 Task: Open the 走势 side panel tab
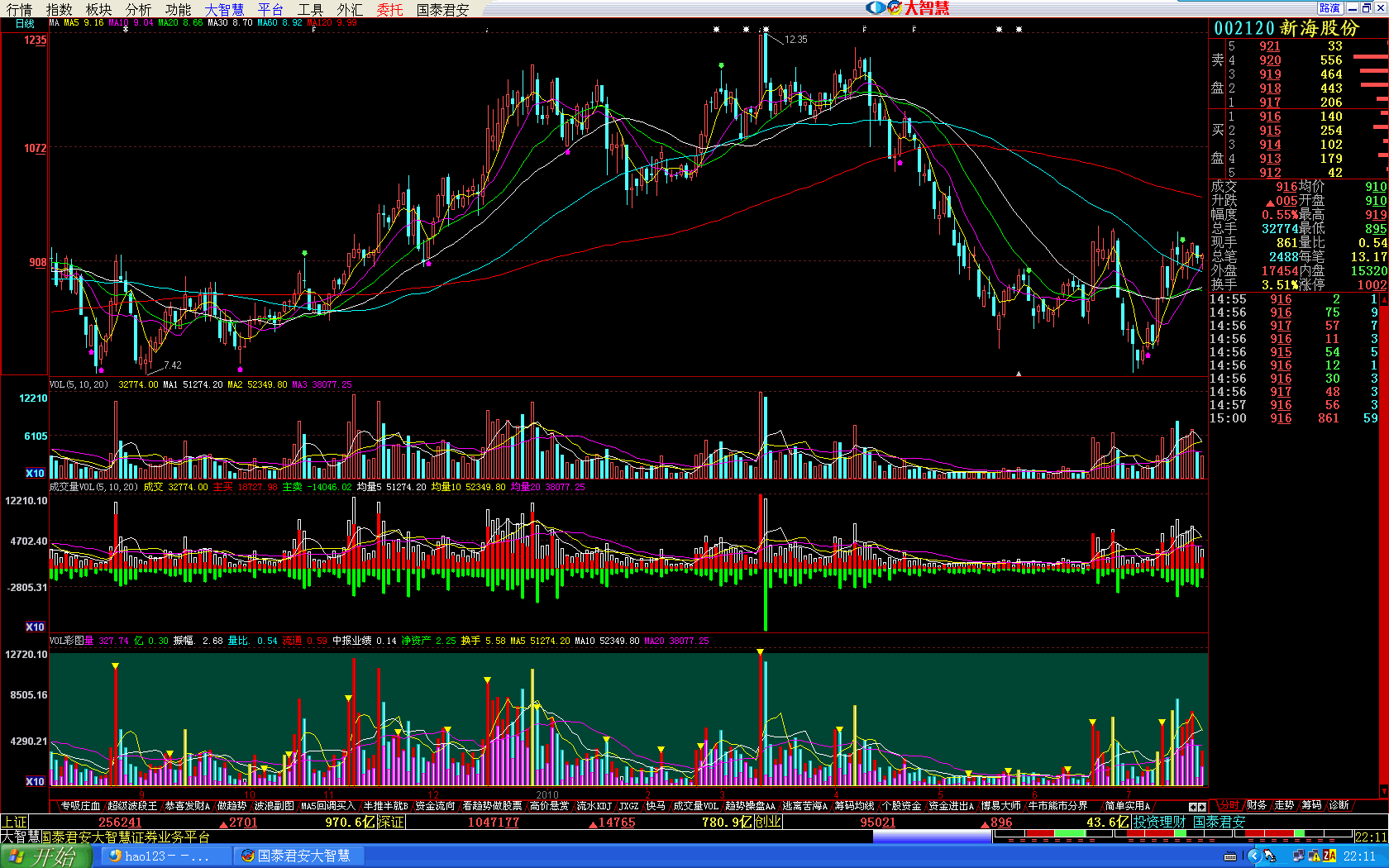tap(1284, 805)
